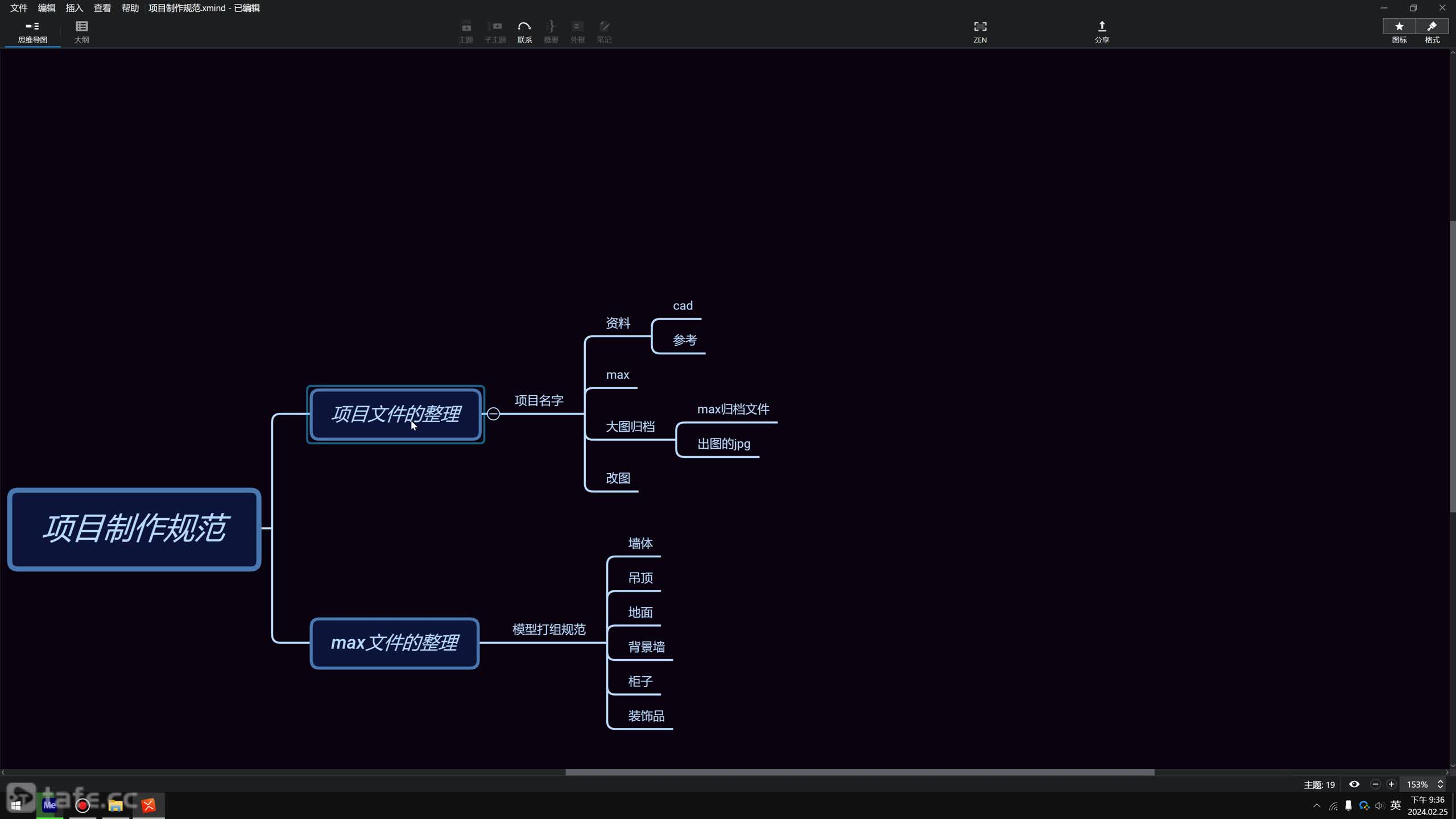Screen dimensions: 1456x819
Task: Select the 参考 subtopic
Action: click(685, 340)
